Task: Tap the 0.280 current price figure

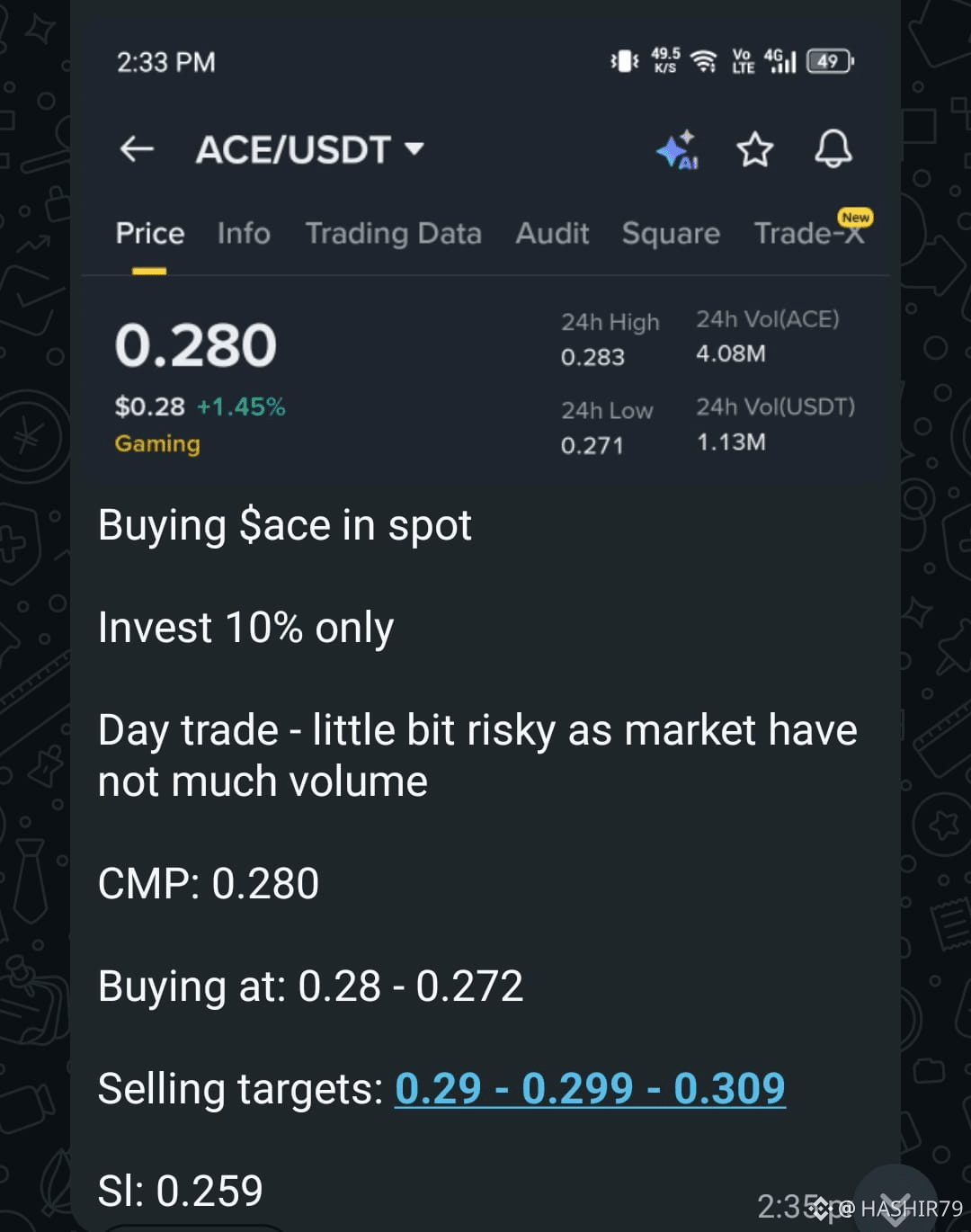Action: pos(196,345)
